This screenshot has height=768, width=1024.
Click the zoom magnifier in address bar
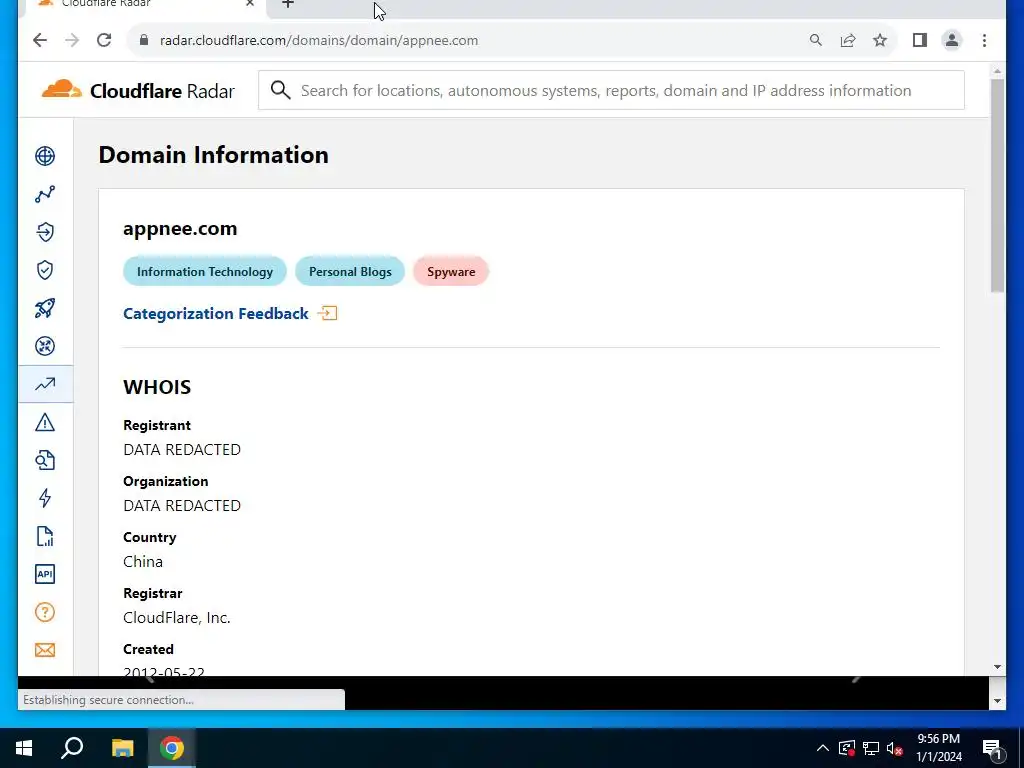pos(816,40)
